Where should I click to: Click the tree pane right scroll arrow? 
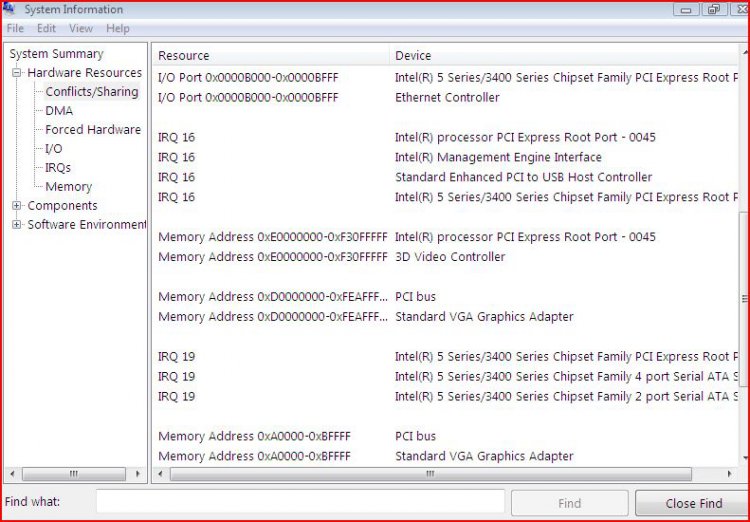coord(138,474)
